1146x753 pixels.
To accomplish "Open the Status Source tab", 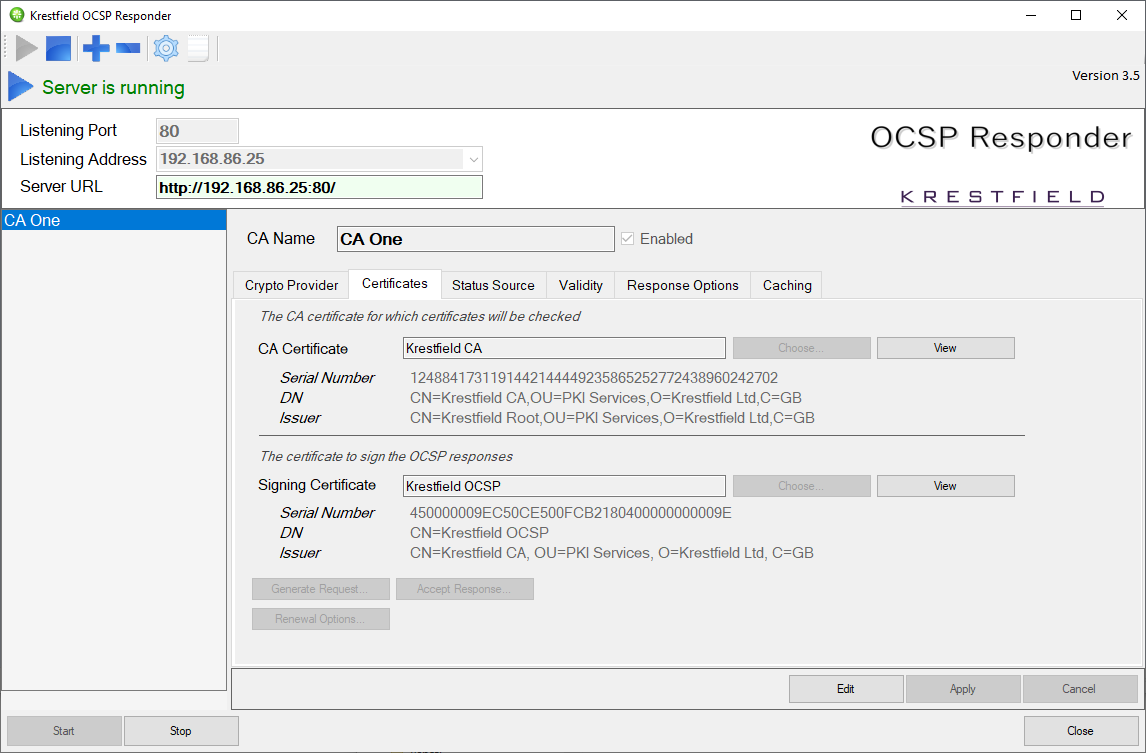I will (x=493, y=285).
